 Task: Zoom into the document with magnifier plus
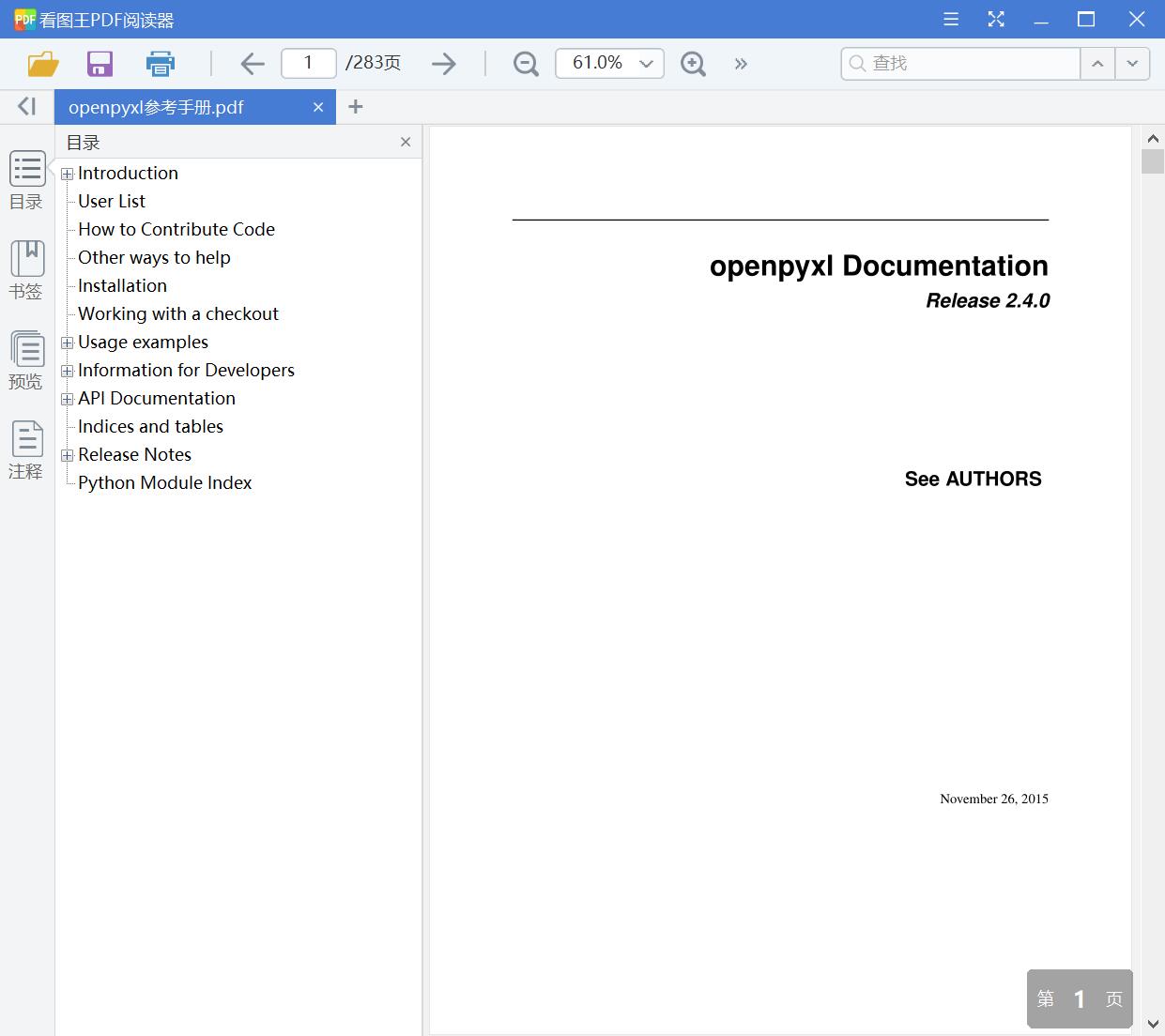tap(693, 63)
